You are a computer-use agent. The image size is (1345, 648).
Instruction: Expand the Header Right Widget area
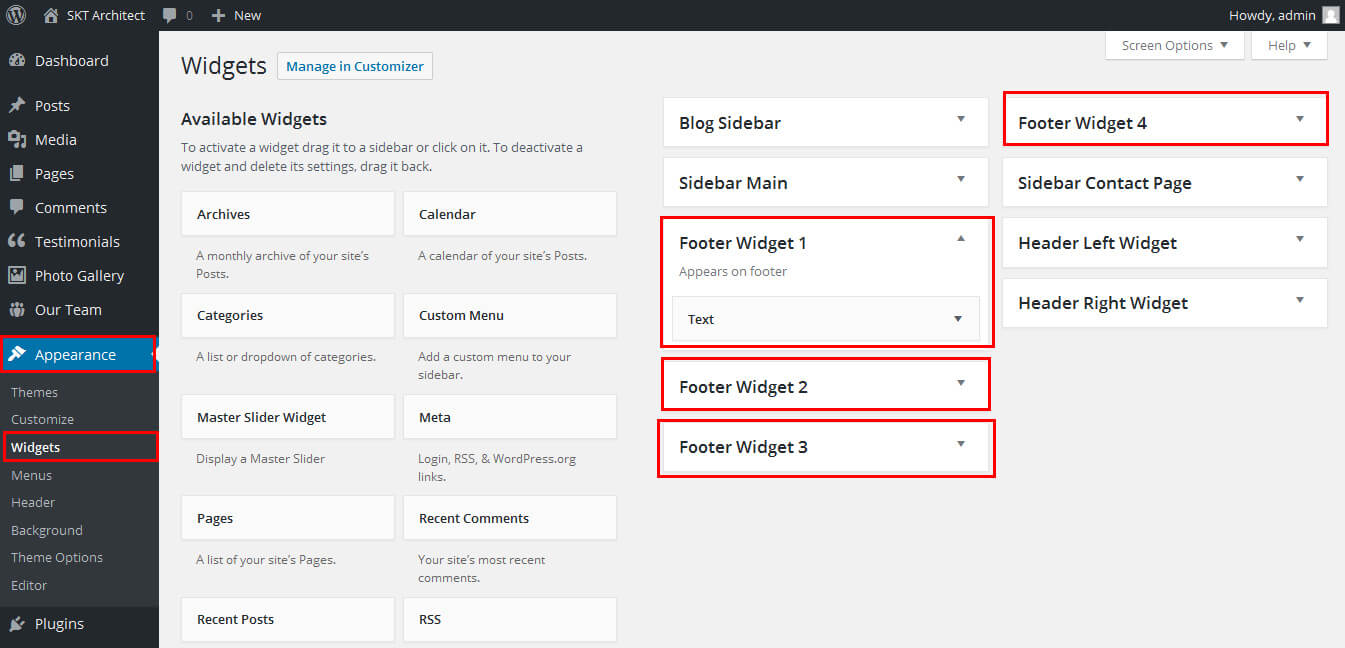coord(1300,299)
